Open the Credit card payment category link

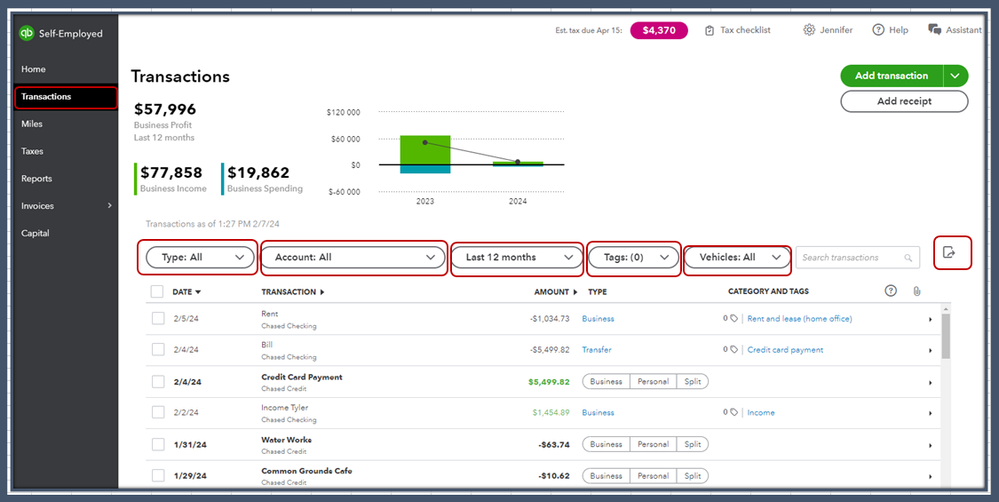pos(785,350)
